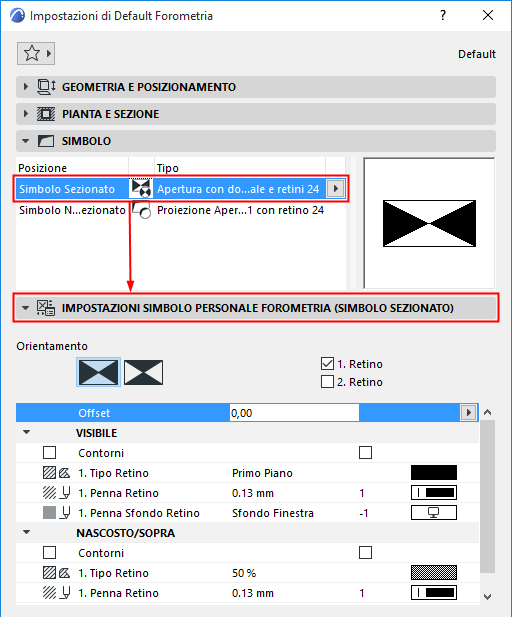Toggle left Contorni checkbox under Nascosto/Sopra
Viewport: 512px width, 617px height.
coord(49,552)
